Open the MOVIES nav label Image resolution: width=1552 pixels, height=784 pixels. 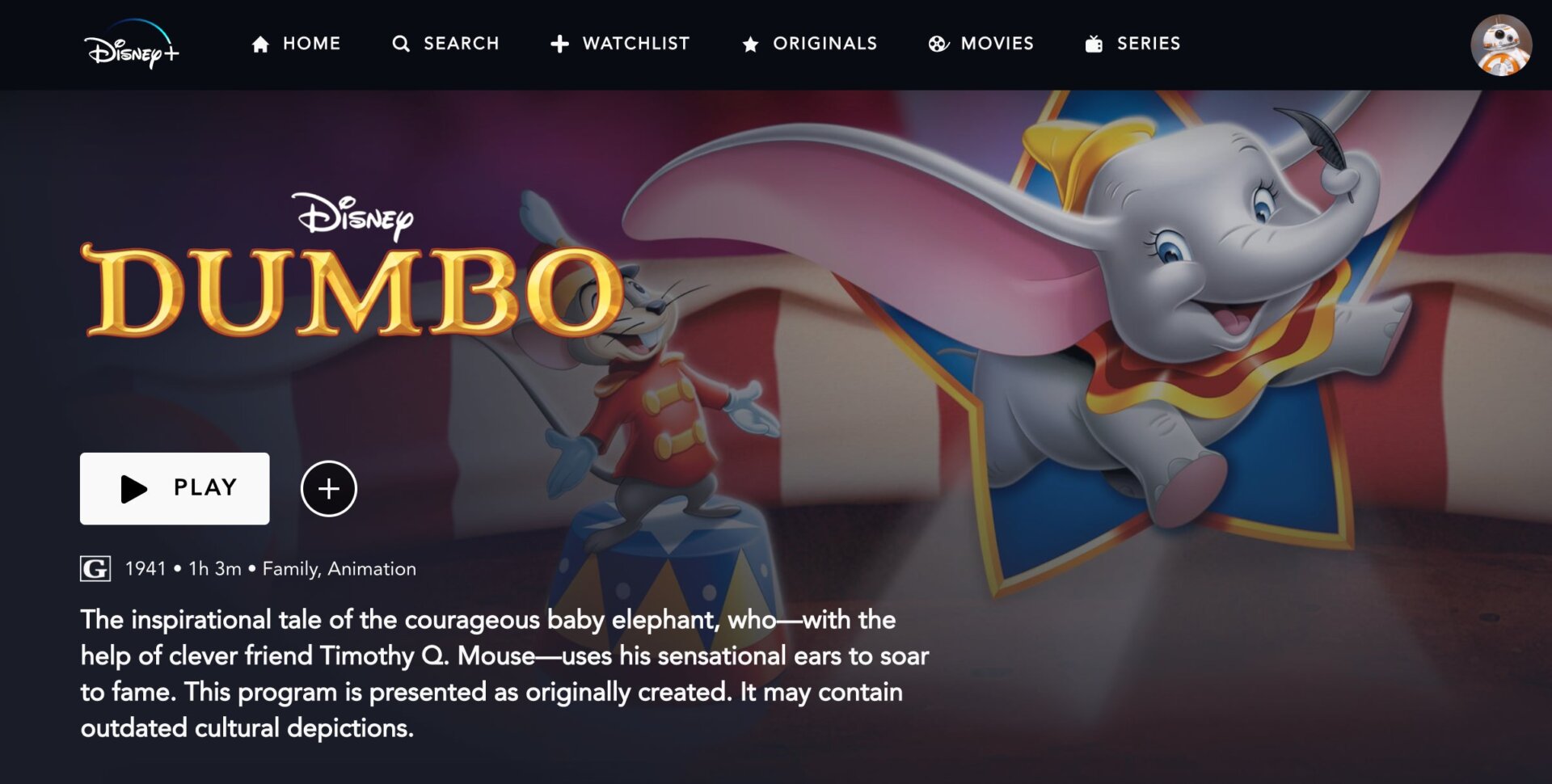997,44
